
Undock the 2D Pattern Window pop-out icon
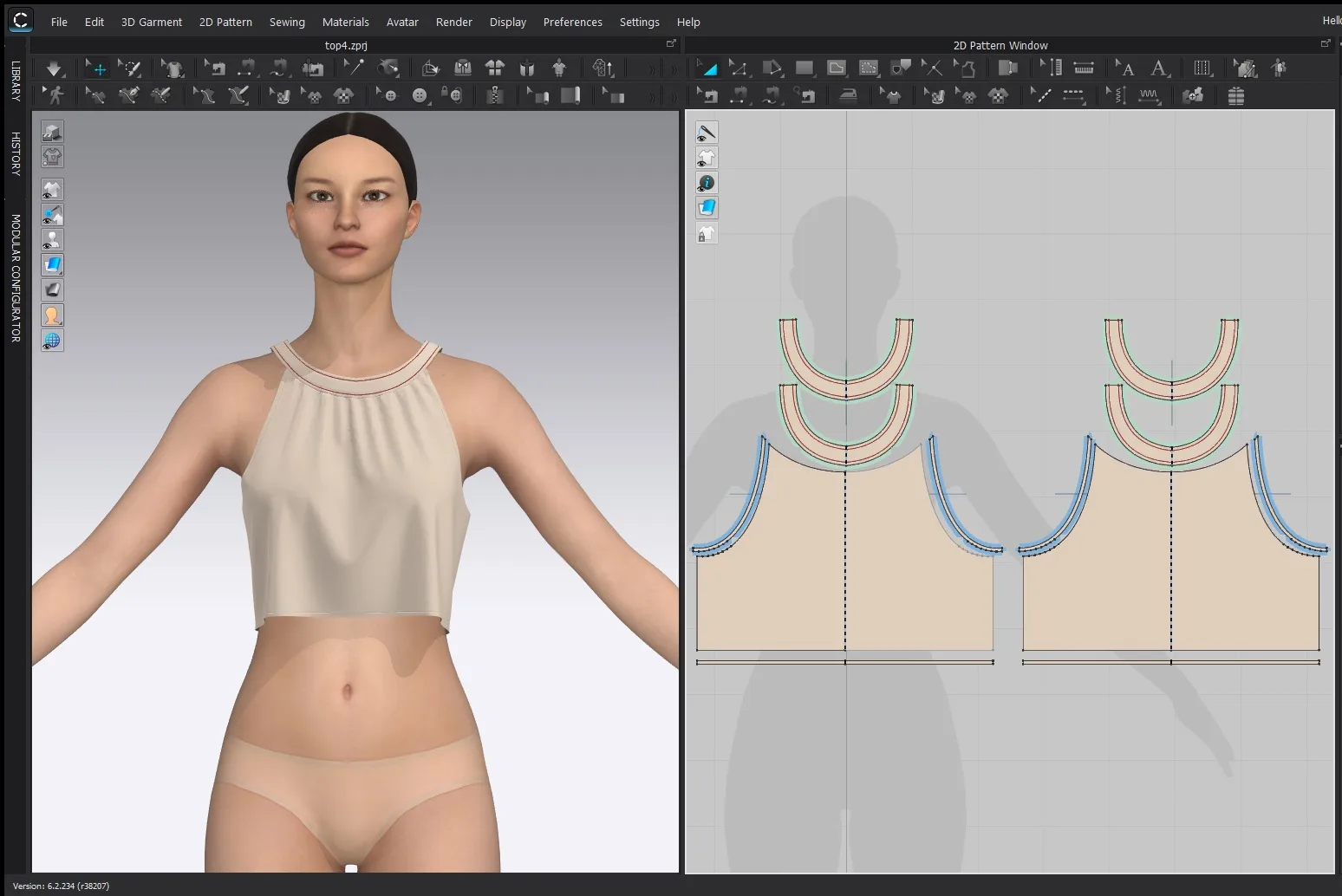[1325, 43]
